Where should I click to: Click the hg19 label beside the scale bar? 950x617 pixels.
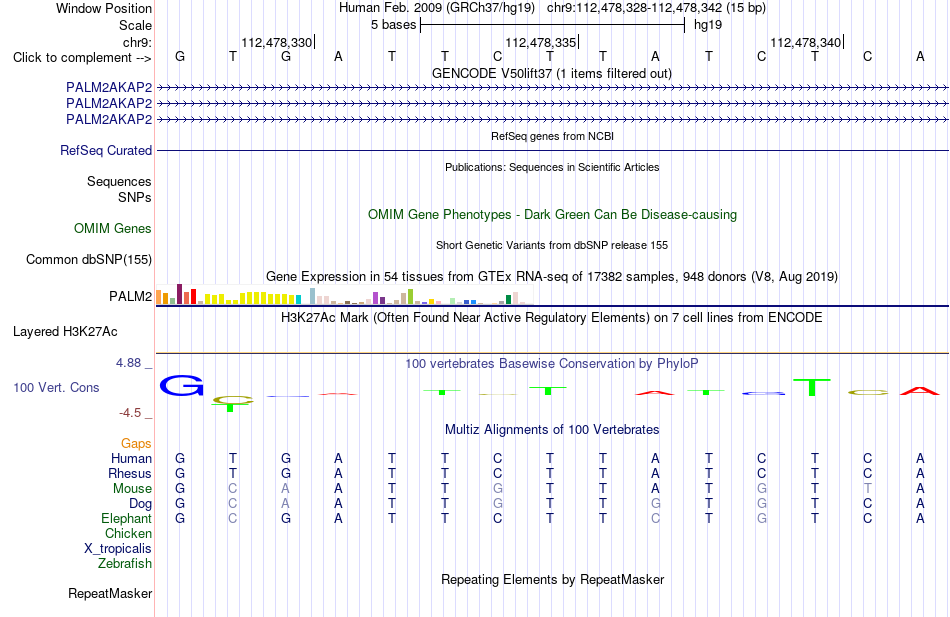[x=708, y=25]
